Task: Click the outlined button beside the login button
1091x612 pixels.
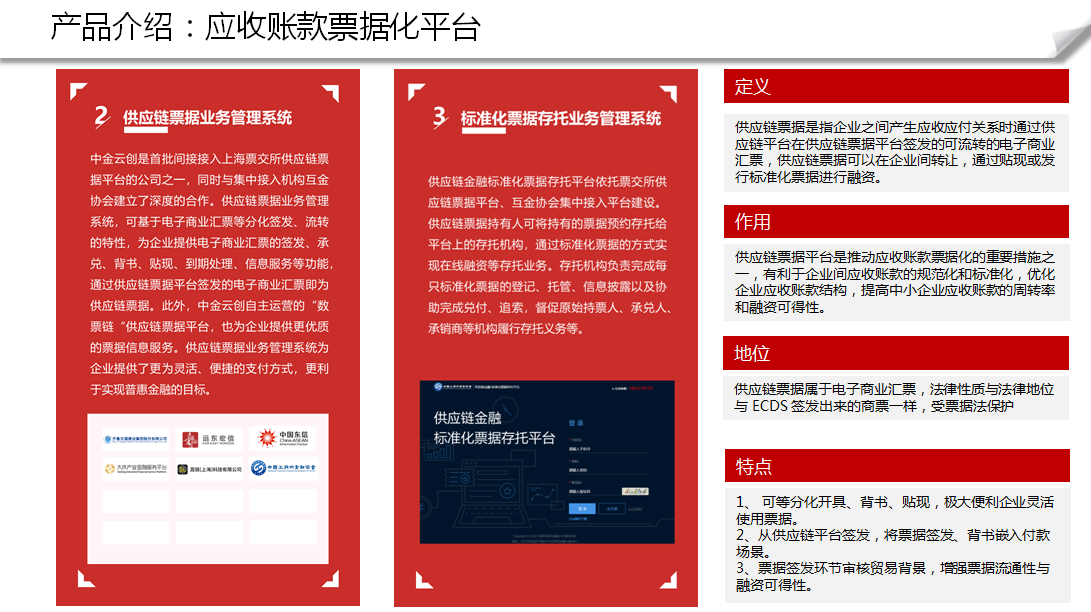Action: tap(613, 509)
